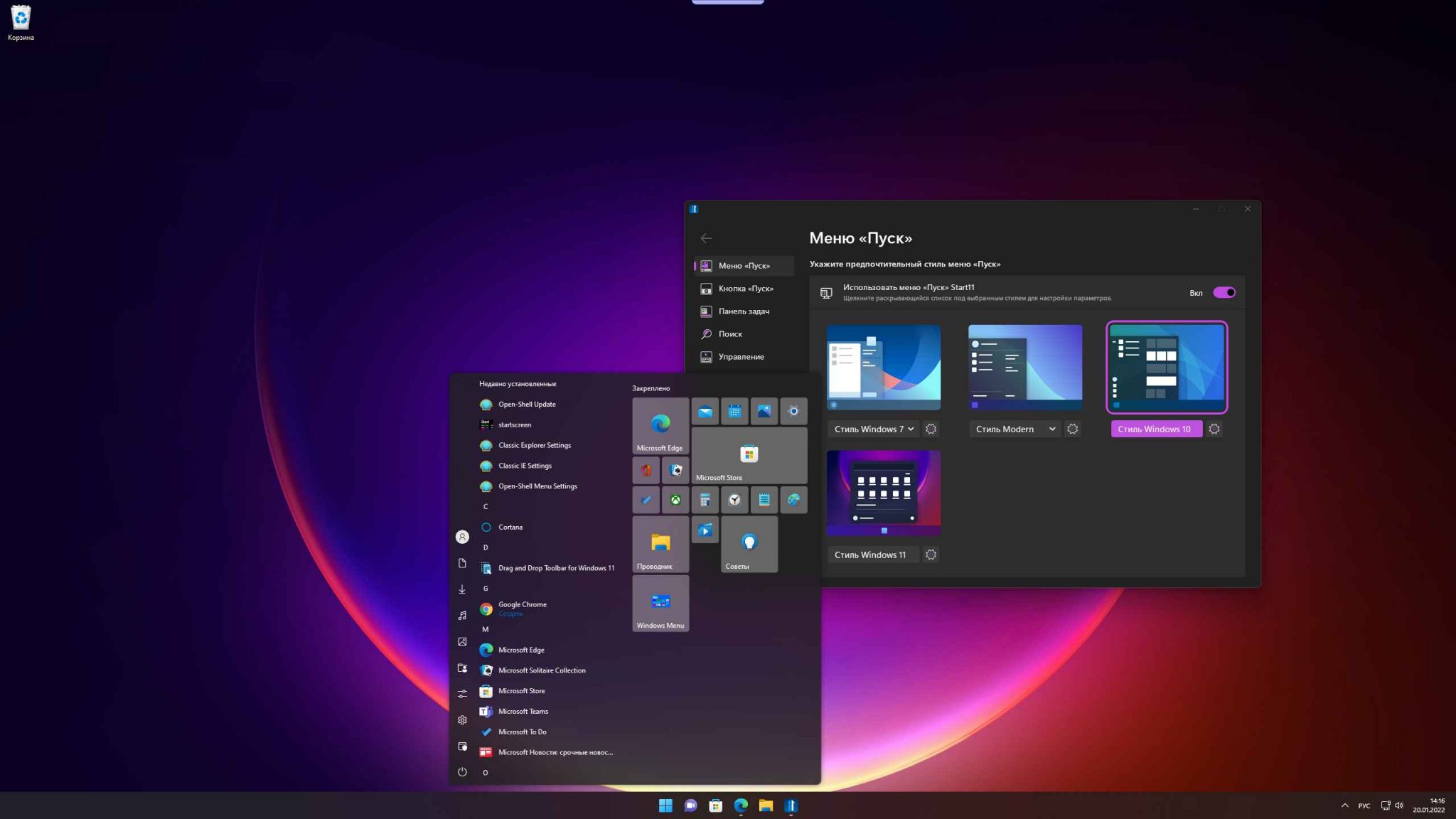The width and height of the screenshot is (1456, 819).
Task: Open Recycle Bin on desktop
Action: 21,23
